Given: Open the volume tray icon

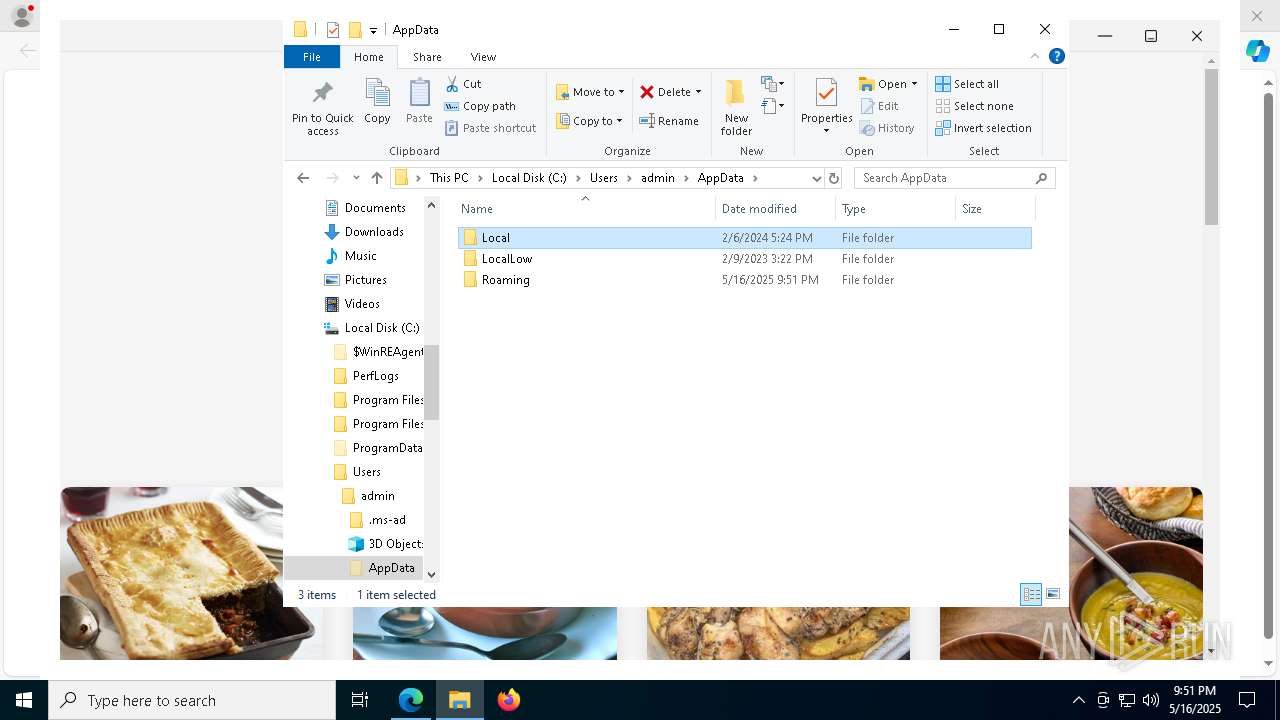Looking at the screenshot, I should (x=1150, y=700).
